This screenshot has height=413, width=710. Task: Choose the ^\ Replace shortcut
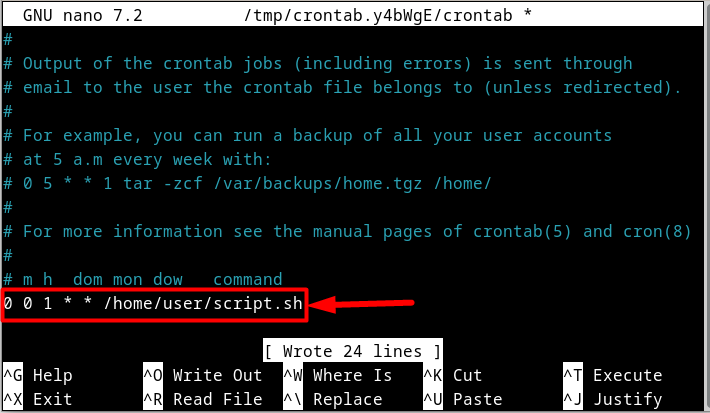tap(333, 399)
